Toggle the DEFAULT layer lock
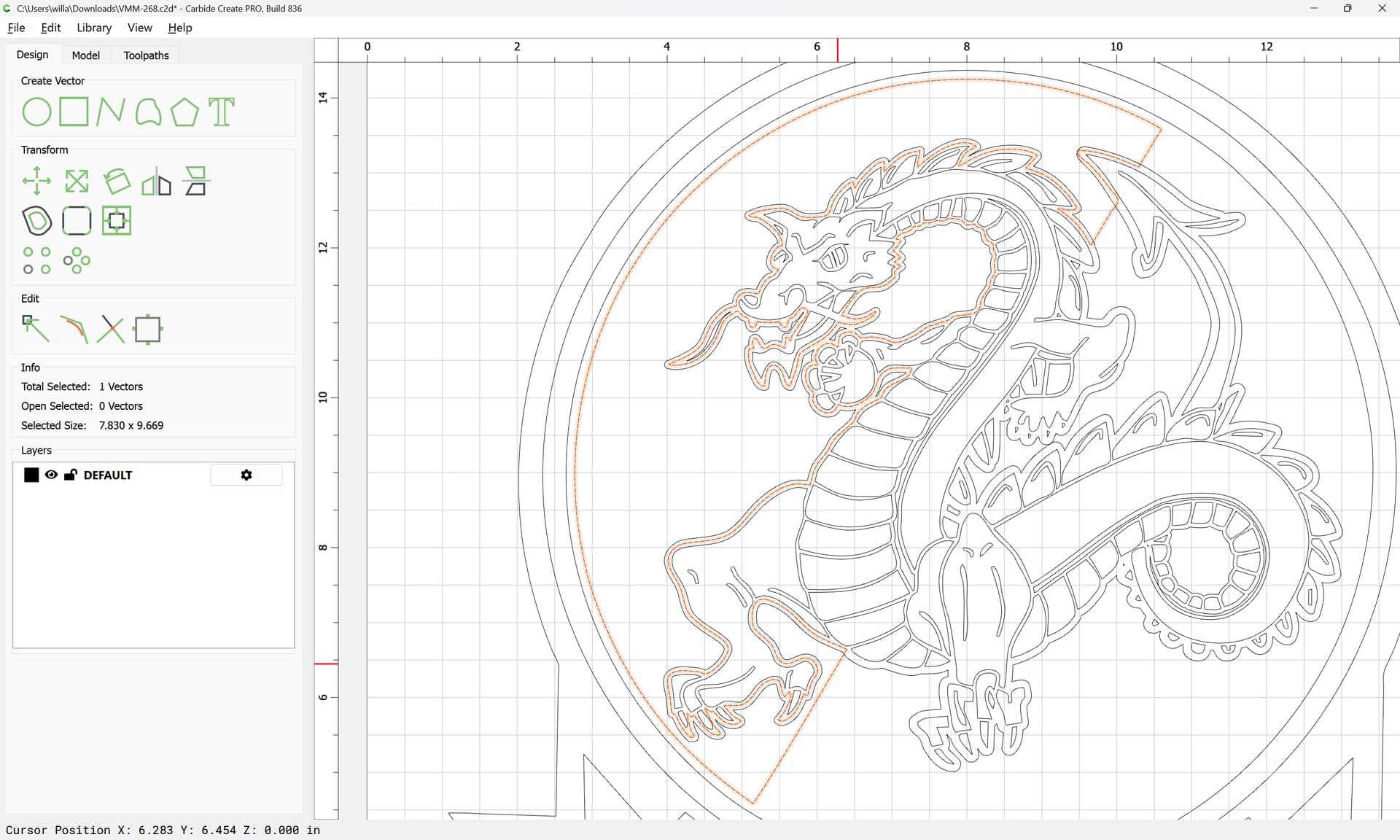The width and height of the screenshot is (1400, 840). click(70, 475)
